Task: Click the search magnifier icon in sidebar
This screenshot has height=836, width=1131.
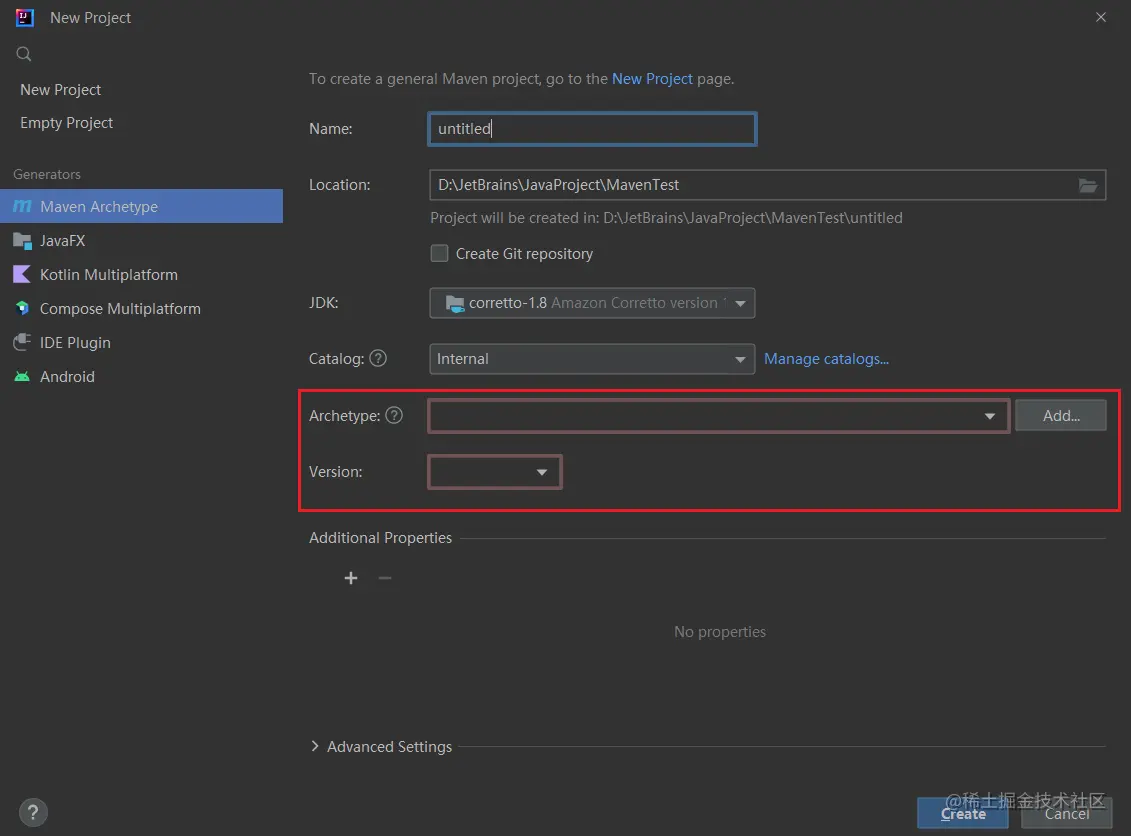Action: (x=24, y=53)
